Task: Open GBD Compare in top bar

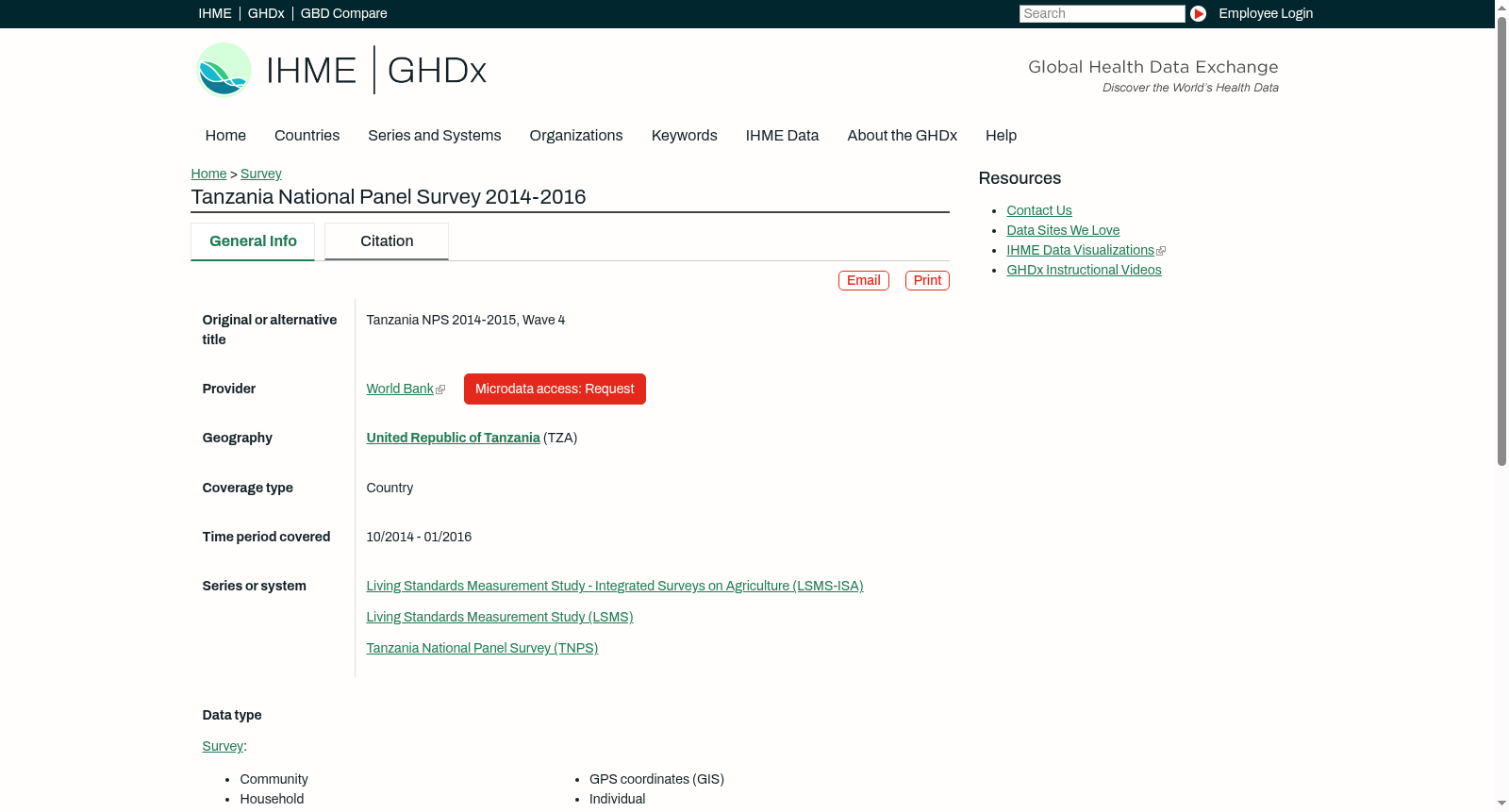Action: click(x=344, y=13)
